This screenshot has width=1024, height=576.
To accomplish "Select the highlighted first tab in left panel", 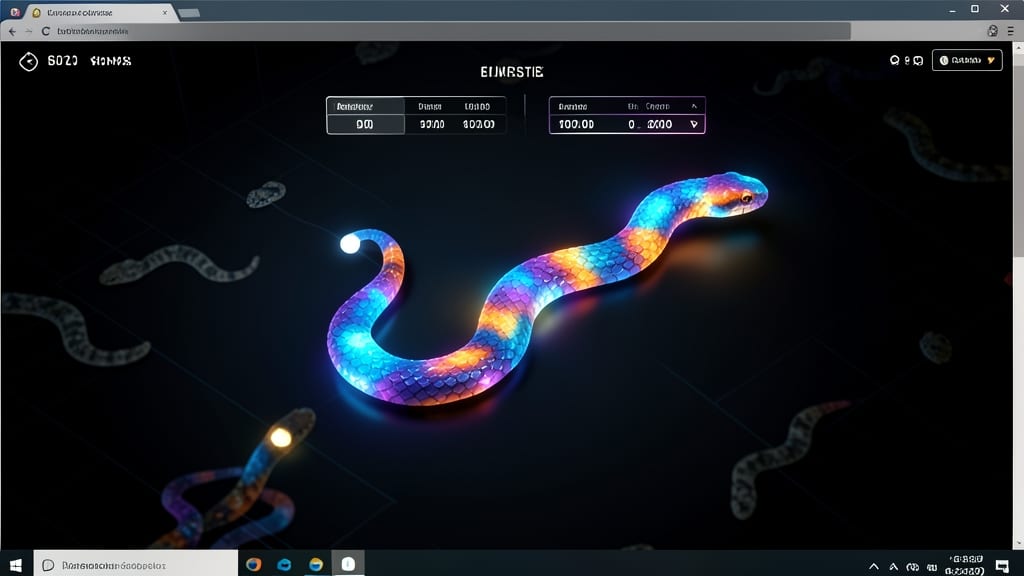I will click(x=365, y=106).
